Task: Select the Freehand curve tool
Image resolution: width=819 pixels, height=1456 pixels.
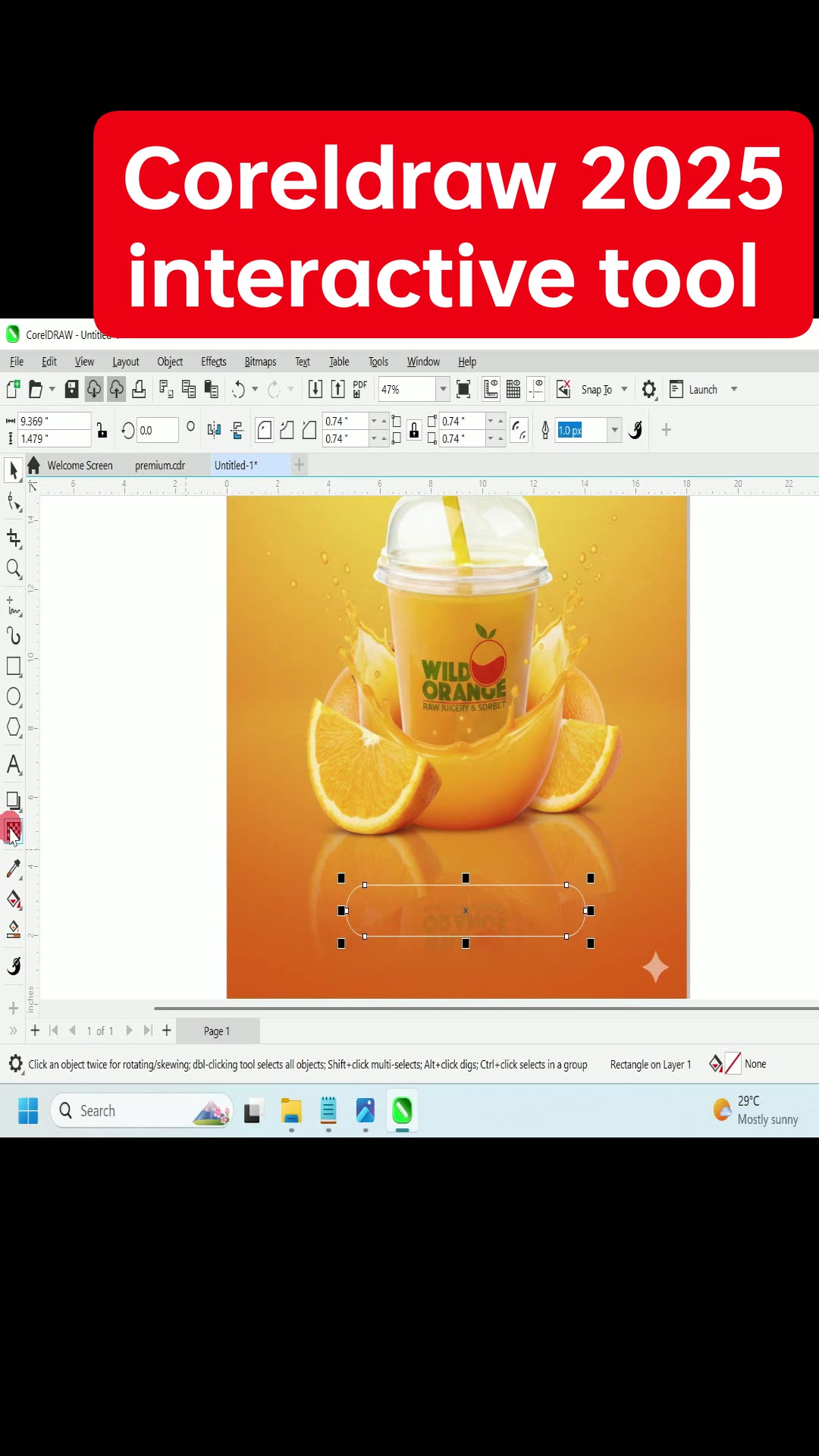Action: point(13,606)
